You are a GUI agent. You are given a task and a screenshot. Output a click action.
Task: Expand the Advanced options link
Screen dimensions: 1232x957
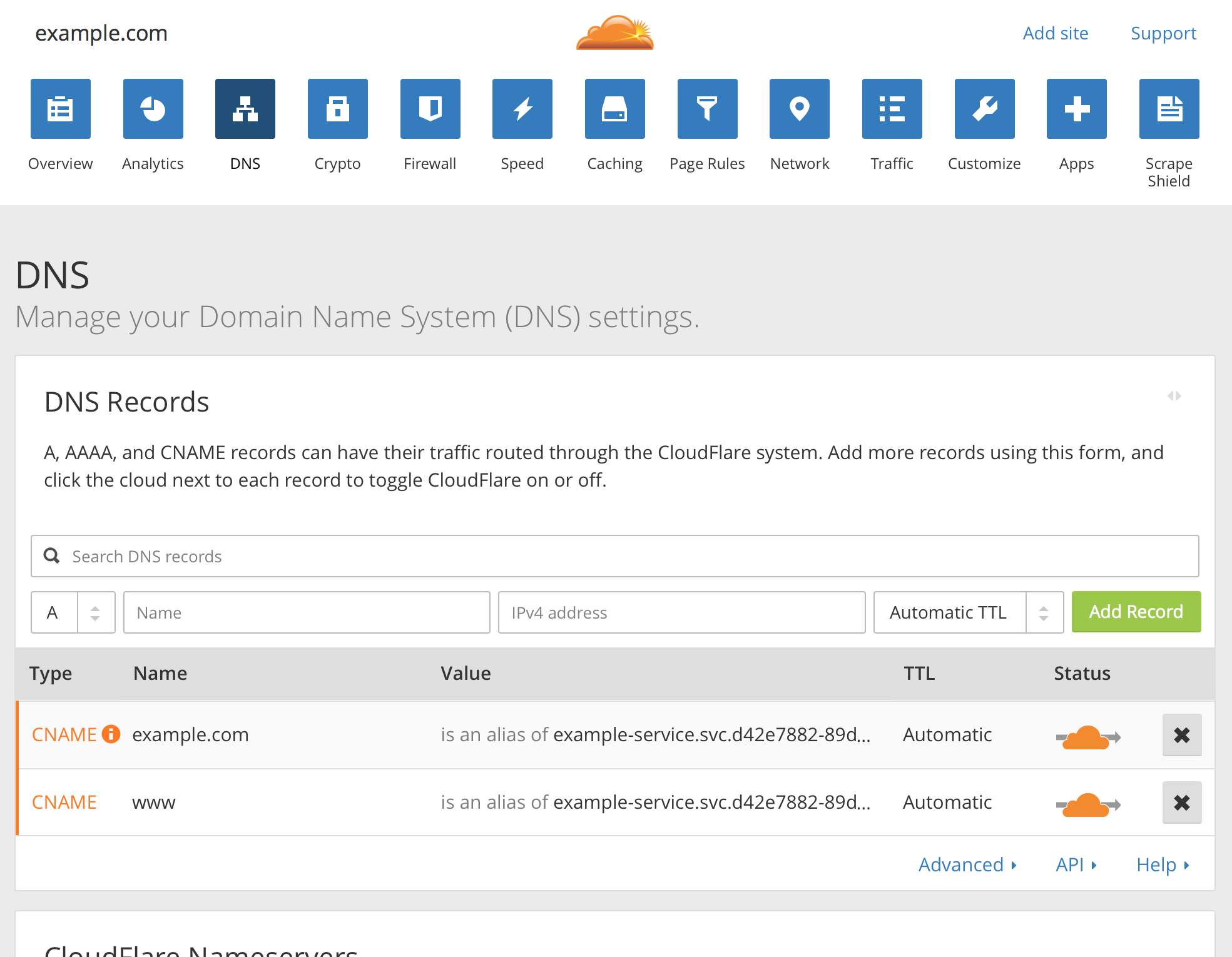point(967,864)
